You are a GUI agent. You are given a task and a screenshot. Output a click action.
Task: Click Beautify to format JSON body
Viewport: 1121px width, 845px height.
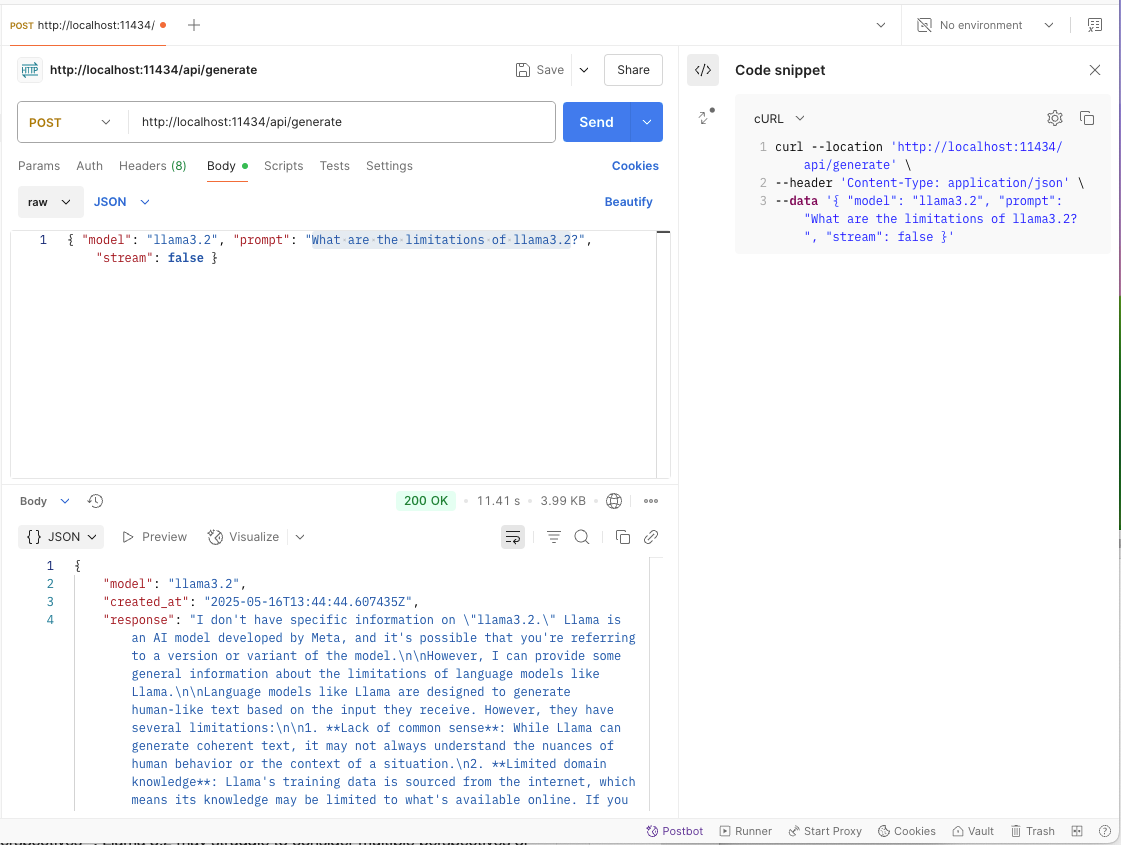point(628,202)
